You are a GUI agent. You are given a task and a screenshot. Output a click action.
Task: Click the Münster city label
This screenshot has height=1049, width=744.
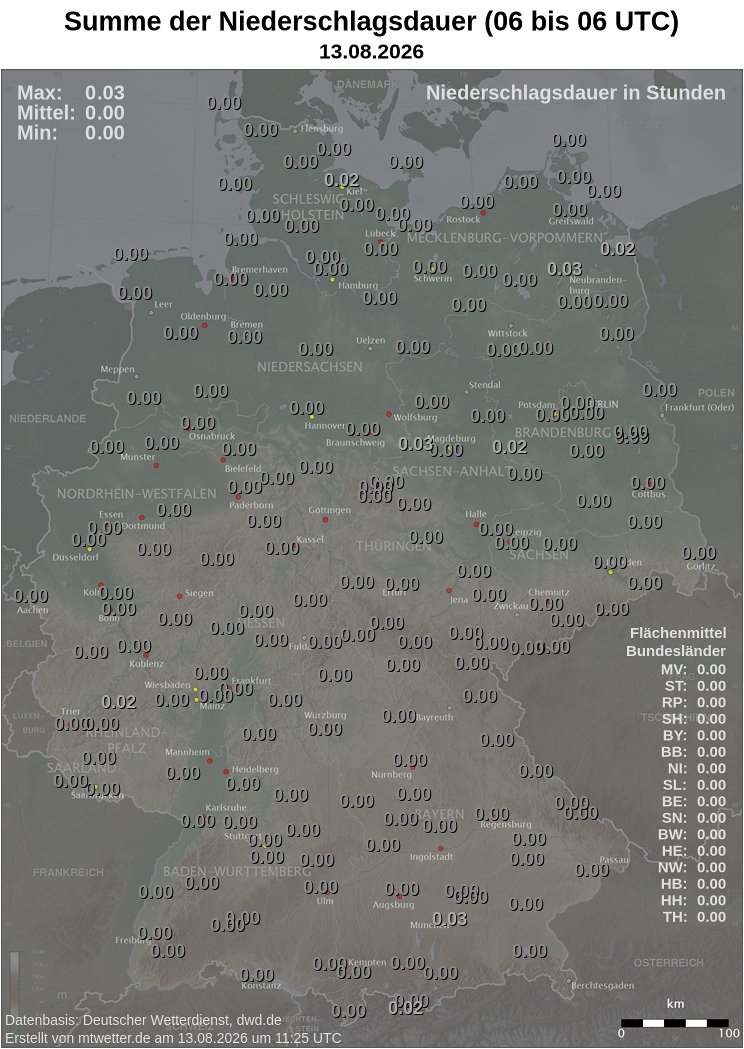[137, 457]
